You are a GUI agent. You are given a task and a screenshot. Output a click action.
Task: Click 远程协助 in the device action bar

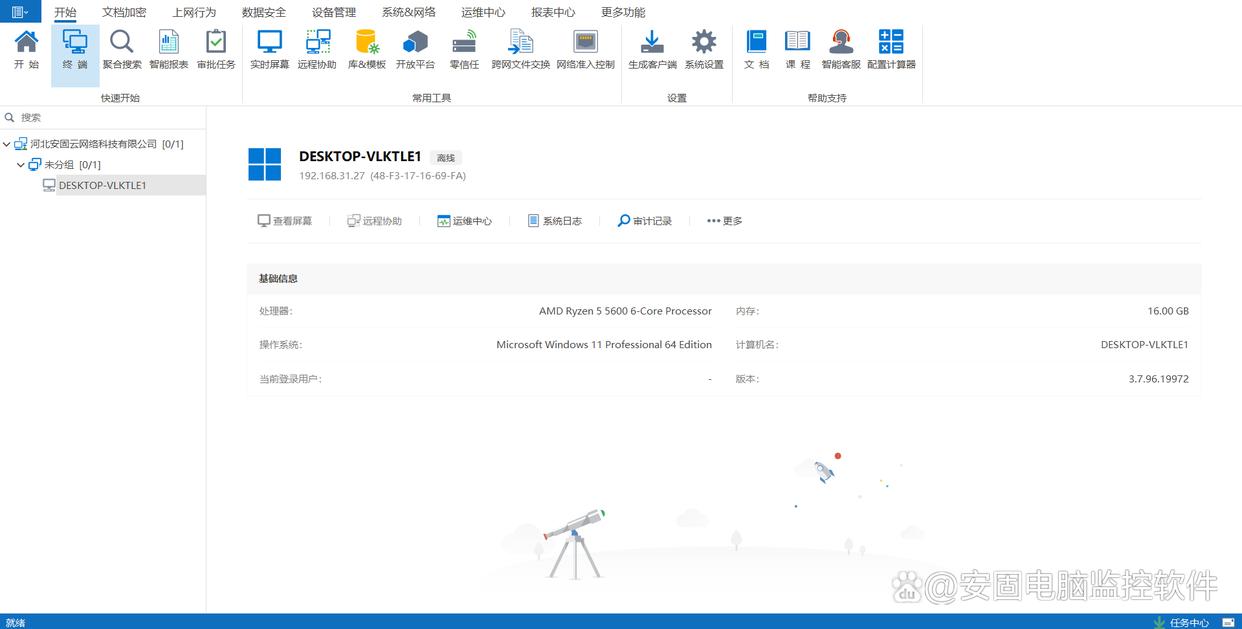[x=374, y=221]
